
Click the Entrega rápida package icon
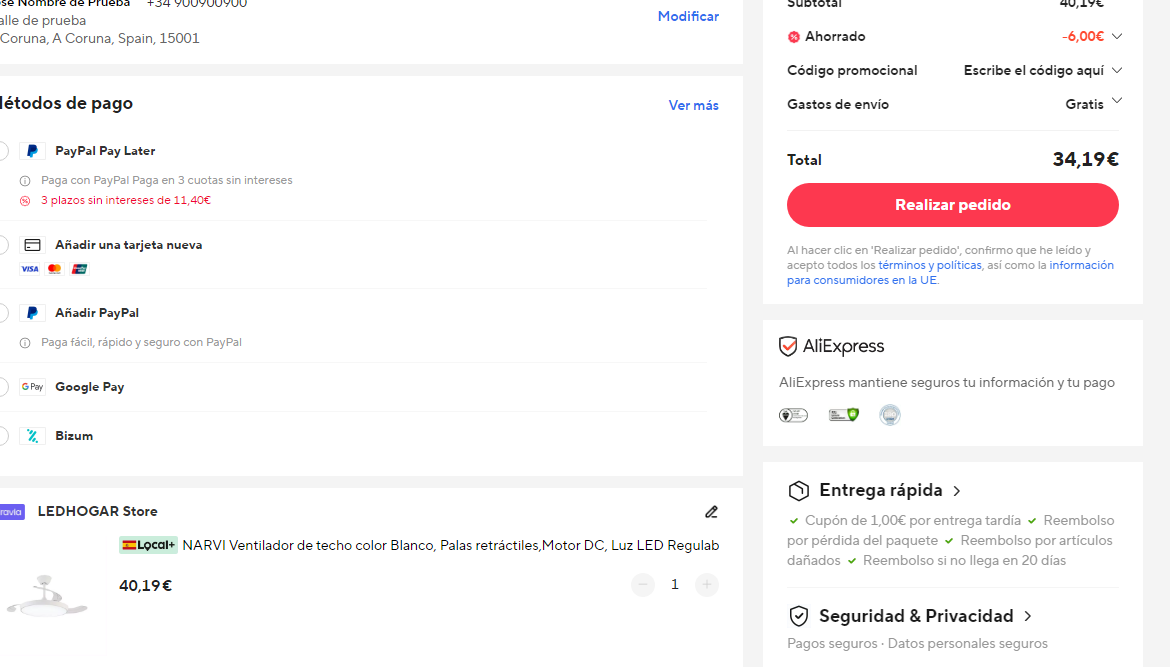(x=798, y=490)
